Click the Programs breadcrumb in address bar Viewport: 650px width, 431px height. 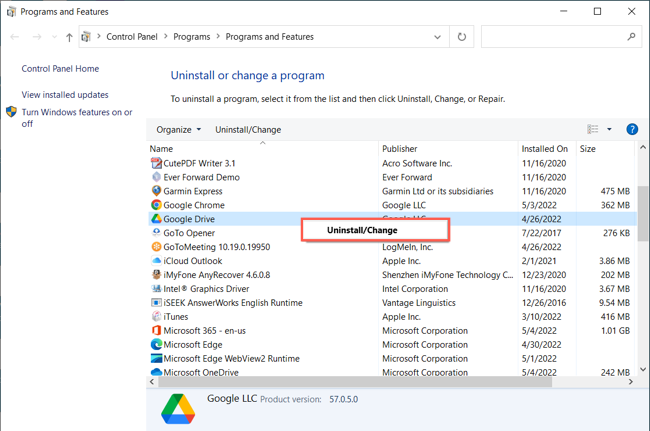click(x=191, y=37)
